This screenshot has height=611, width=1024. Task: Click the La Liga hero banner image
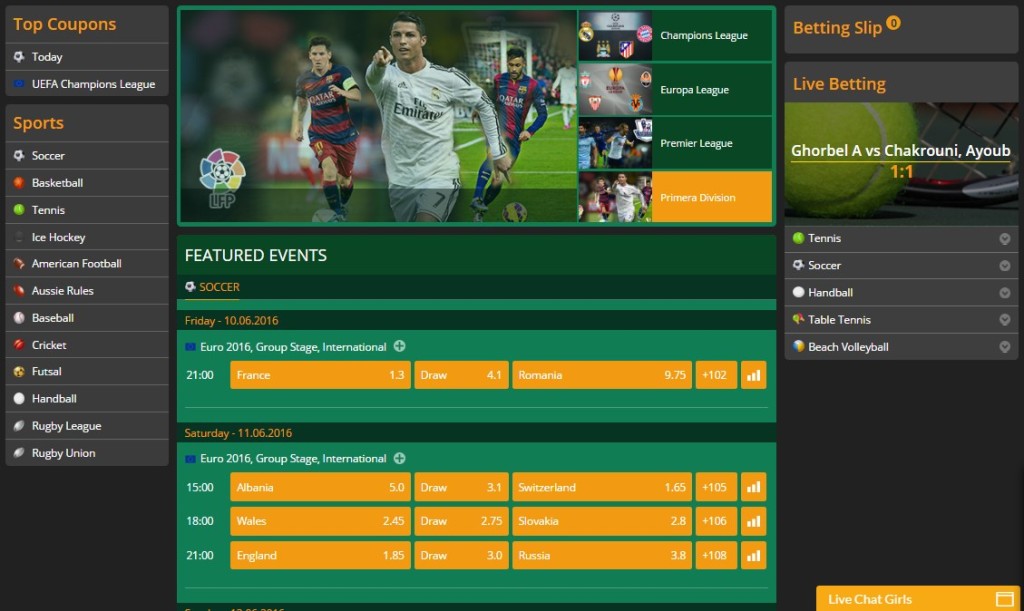[x=379, y=116]
